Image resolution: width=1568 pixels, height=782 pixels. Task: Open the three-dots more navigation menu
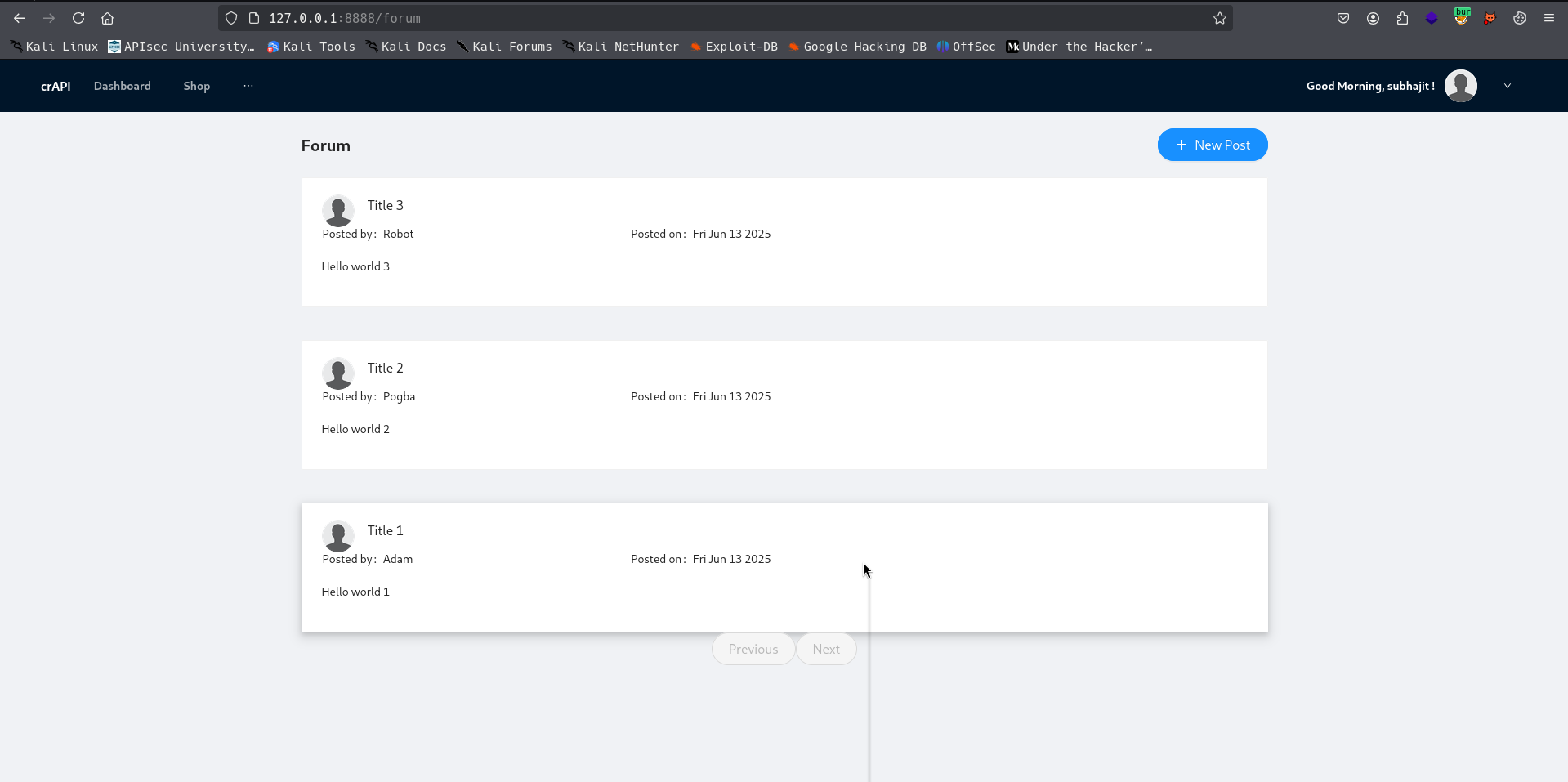(248, 86)
